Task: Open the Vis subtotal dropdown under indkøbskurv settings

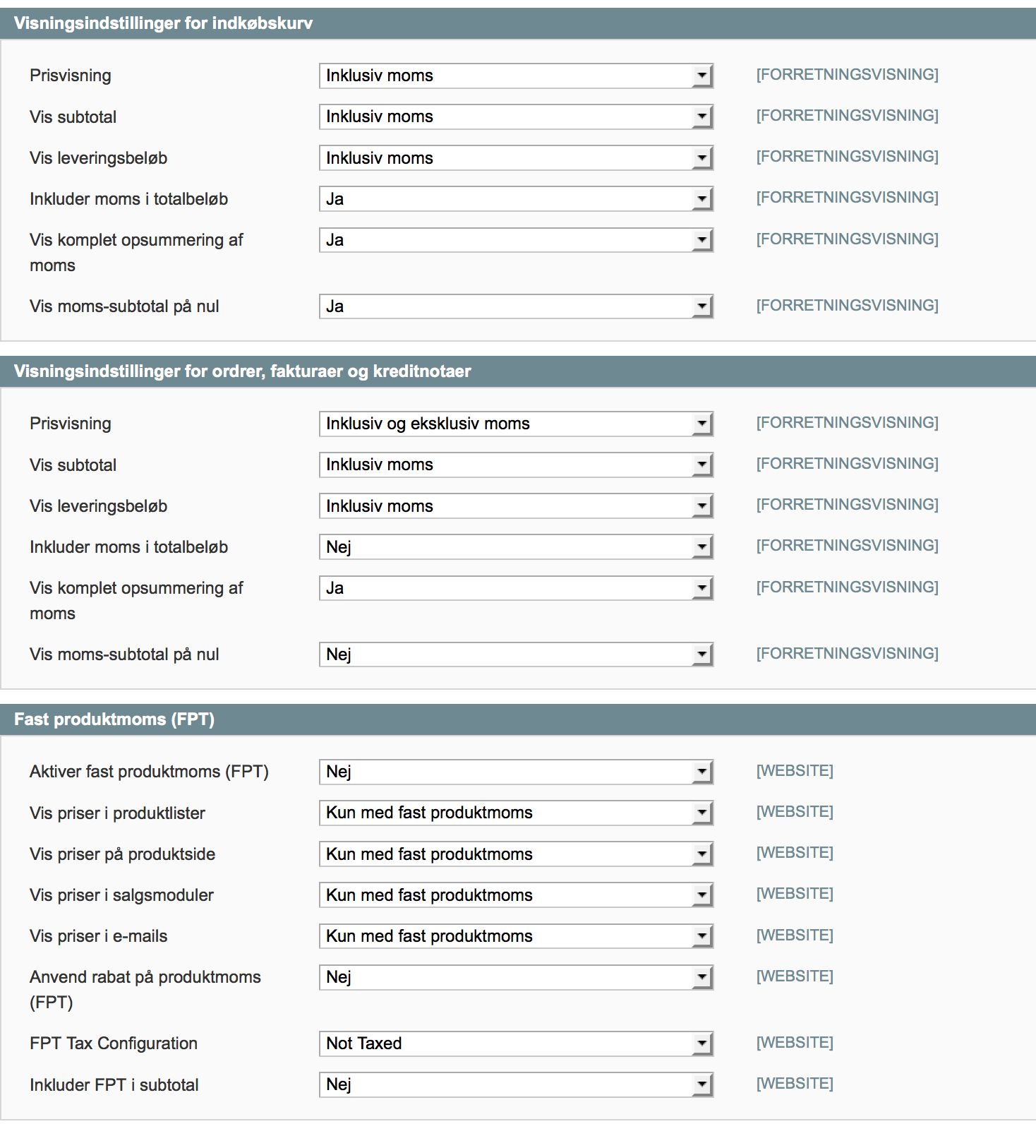Action: pyautogui.click(x=516, y=116)
